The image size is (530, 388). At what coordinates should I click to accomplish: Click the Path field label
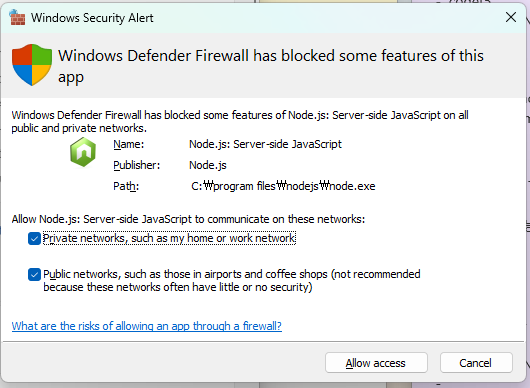point(126,186)
